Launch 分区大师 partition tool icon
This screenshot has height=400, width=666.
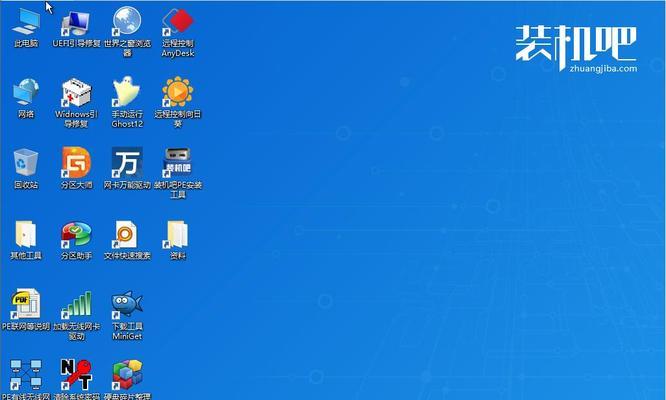coord(76,162)
